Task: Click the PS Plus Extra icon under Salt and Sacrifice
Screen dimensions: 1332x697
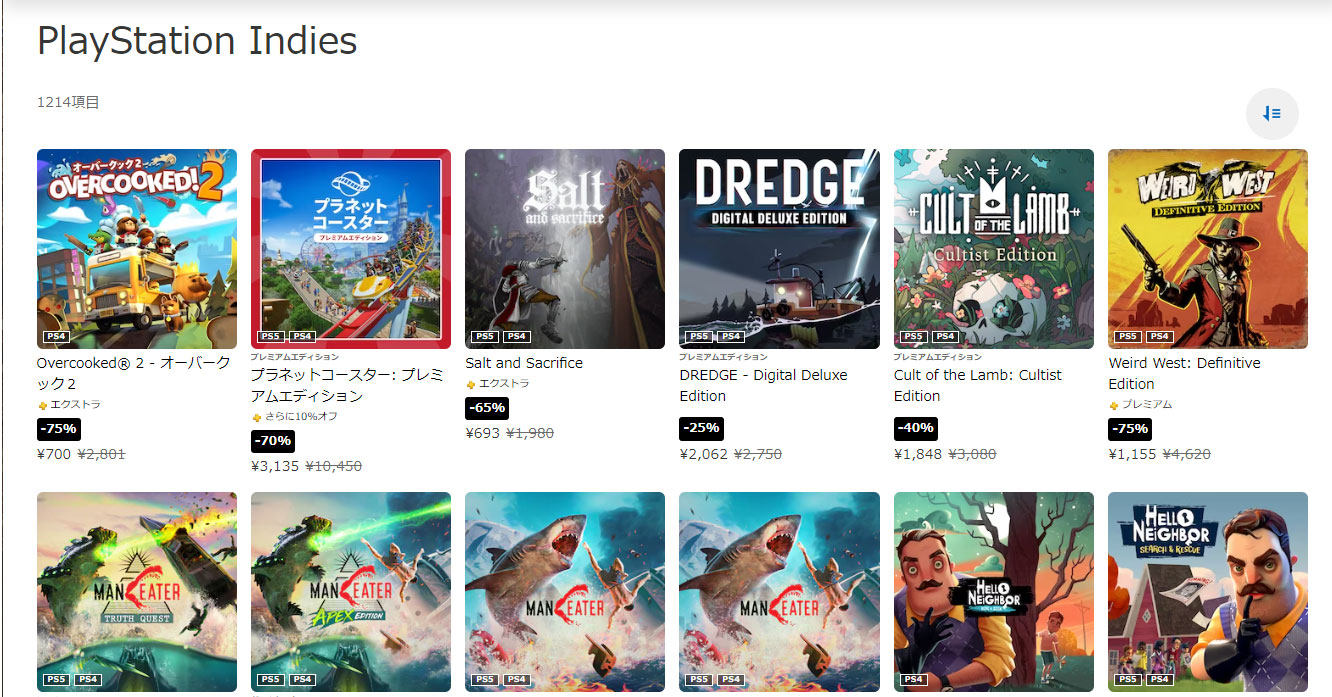Action: (x=471, y=384)
